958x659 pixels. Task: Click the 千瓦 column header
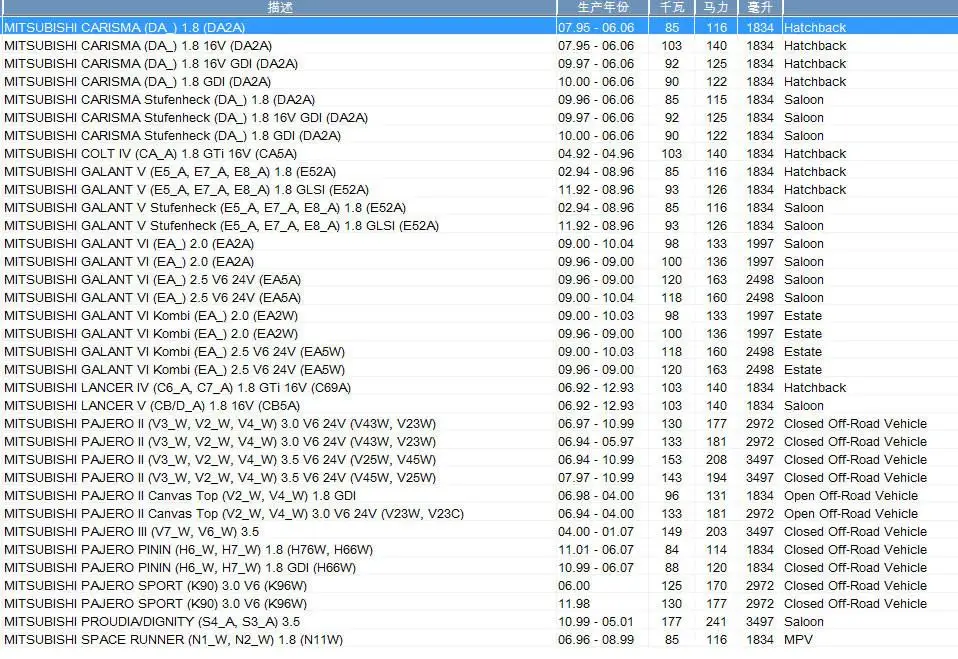[x=671, y=7]
